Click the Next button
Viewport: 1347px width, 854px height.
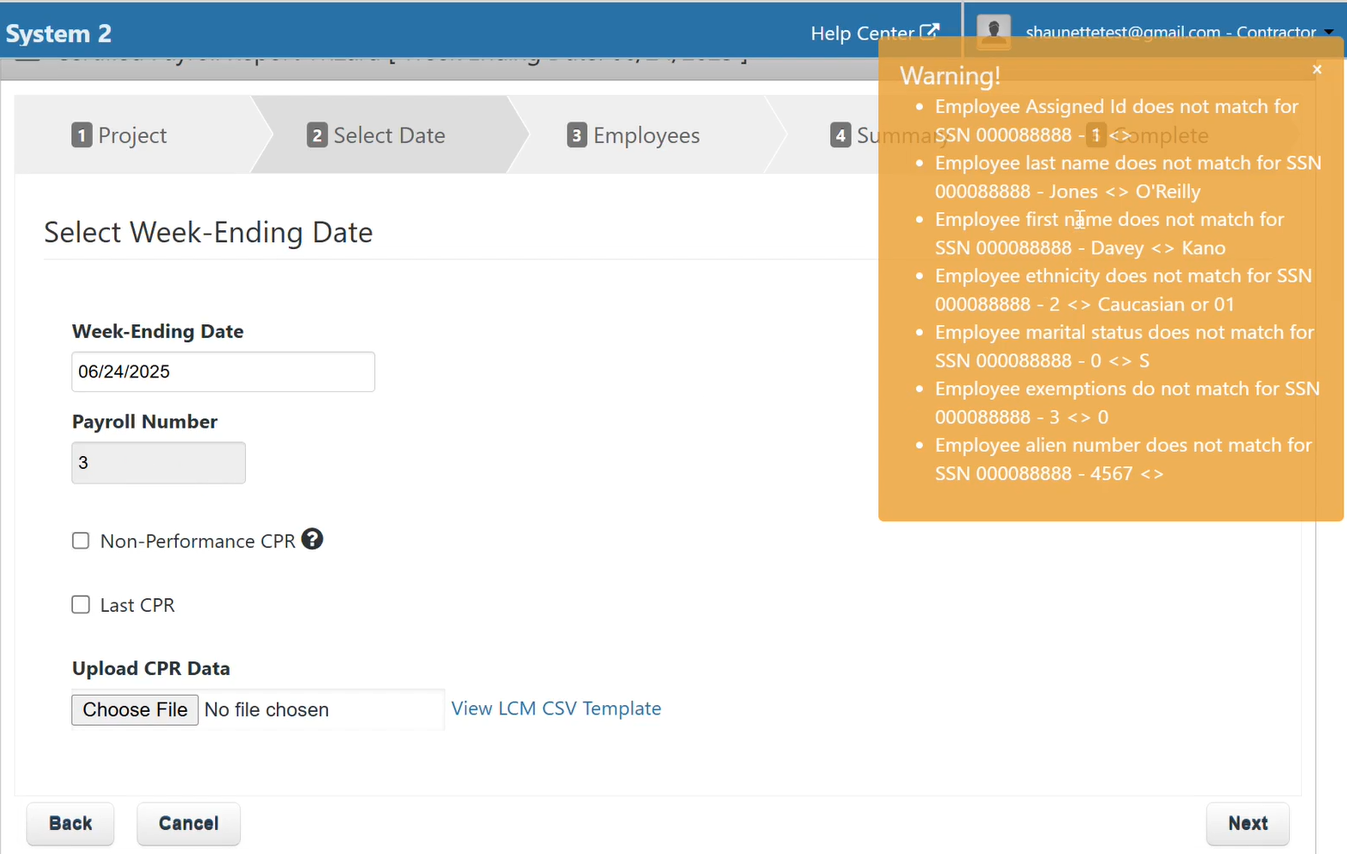pos(1247,823)
